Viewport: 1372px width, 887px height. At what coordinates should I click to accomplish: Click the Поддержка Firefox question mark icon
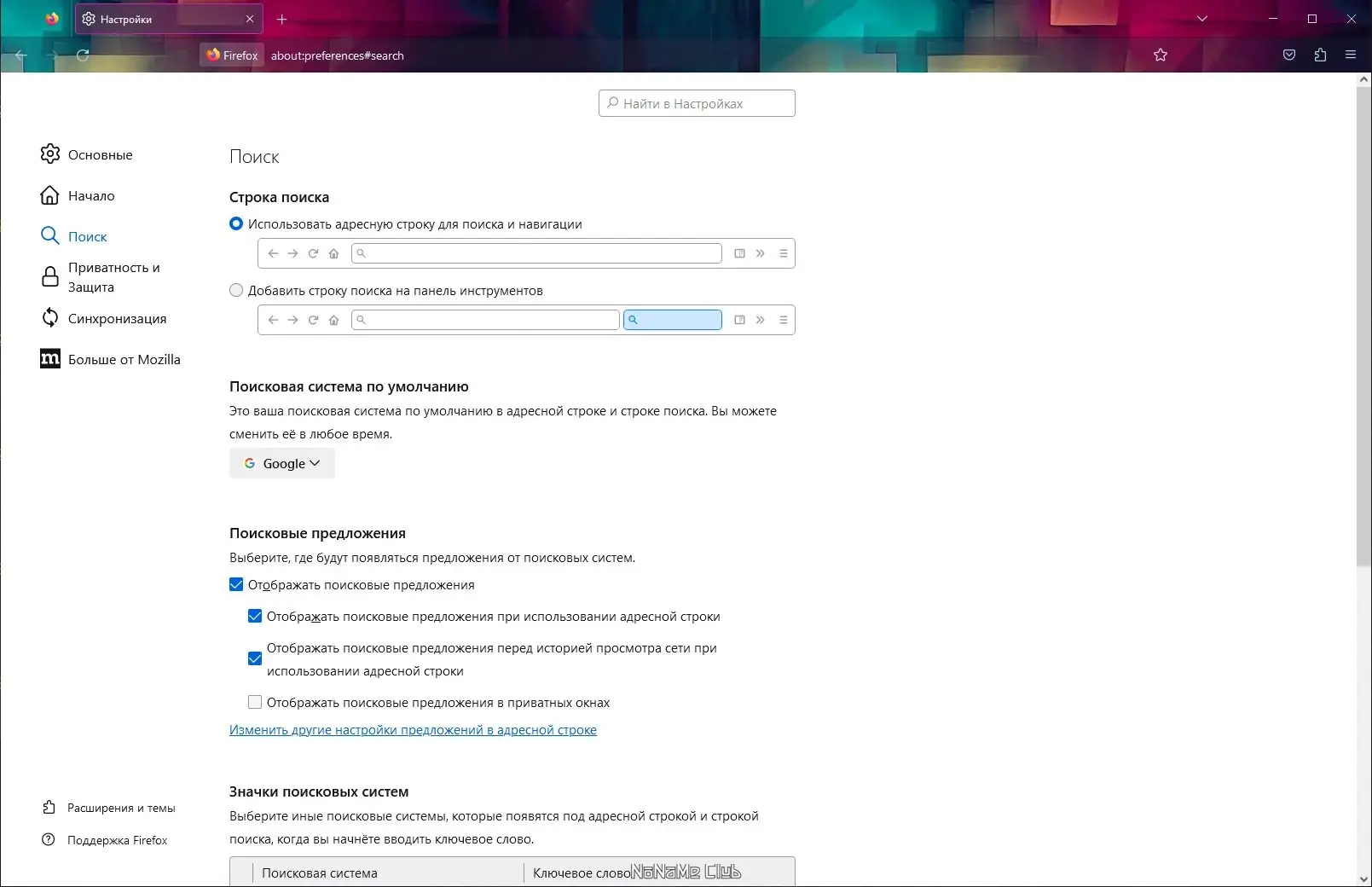click(49, 839)
